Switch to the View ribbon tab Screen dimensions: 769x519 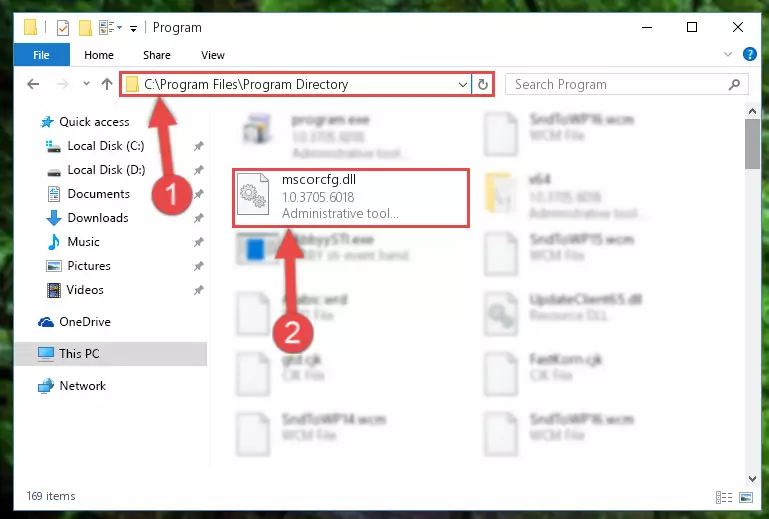tap(213, 55)
